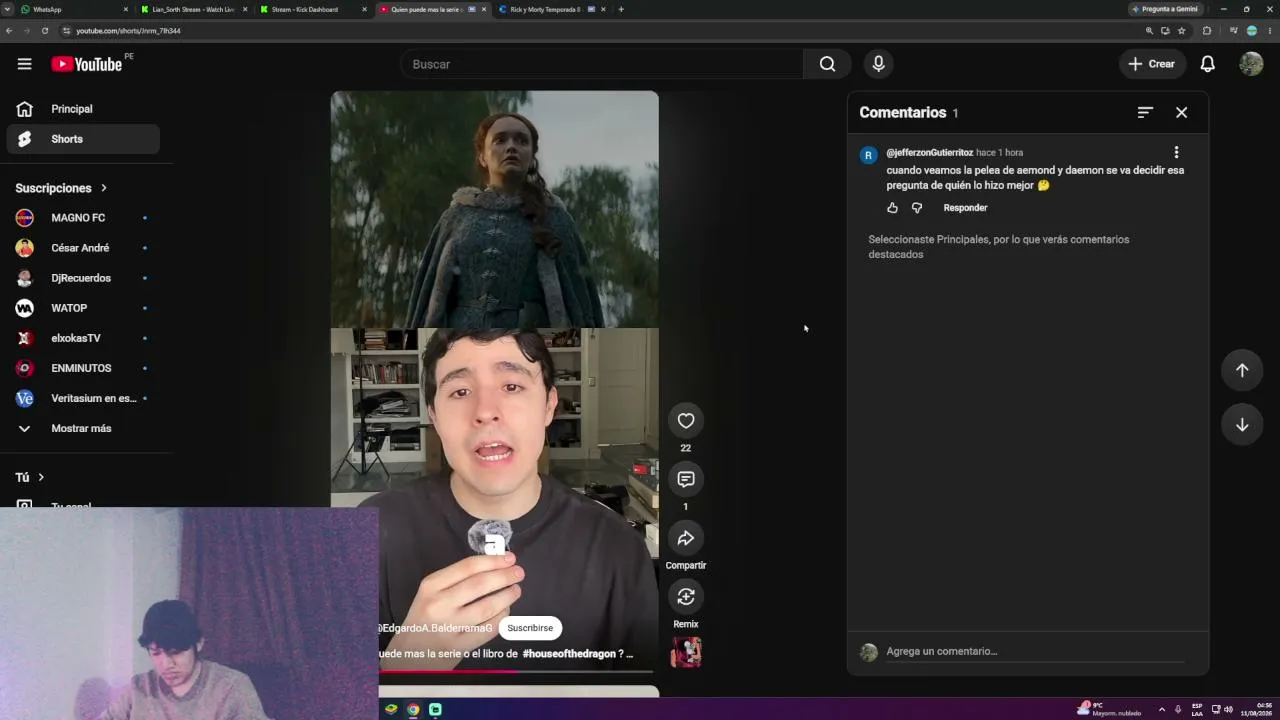Open the taskbar volume control

[1228, 709]
